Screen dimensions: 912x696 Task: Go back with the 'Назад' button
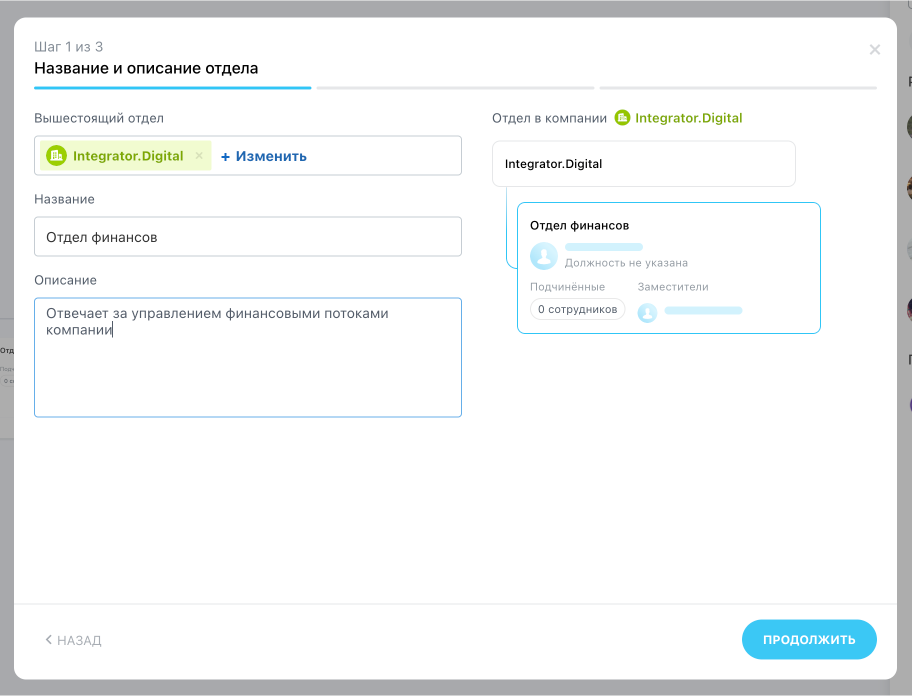73,640
